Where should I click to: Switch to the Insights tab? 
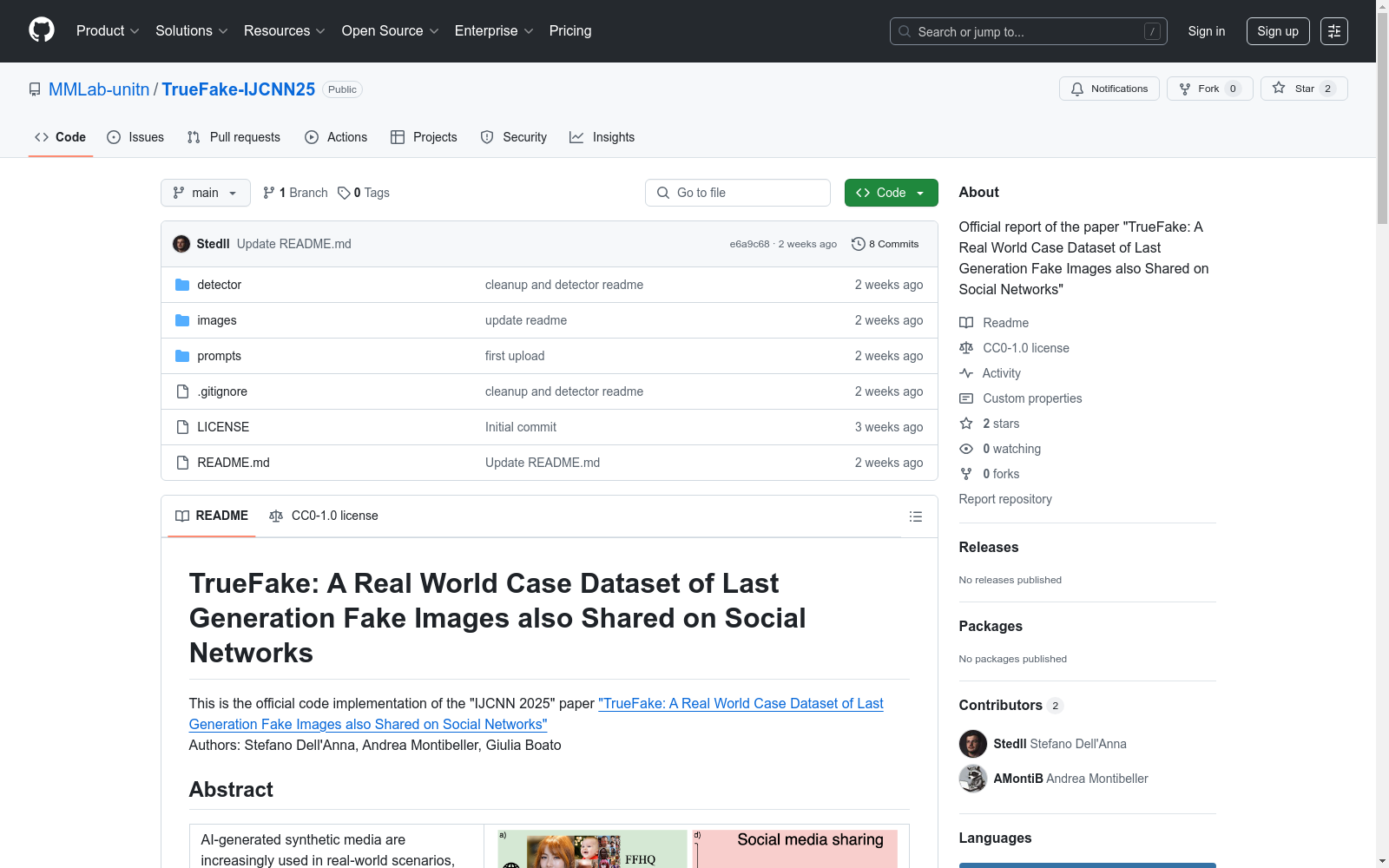tap(602, 137)
